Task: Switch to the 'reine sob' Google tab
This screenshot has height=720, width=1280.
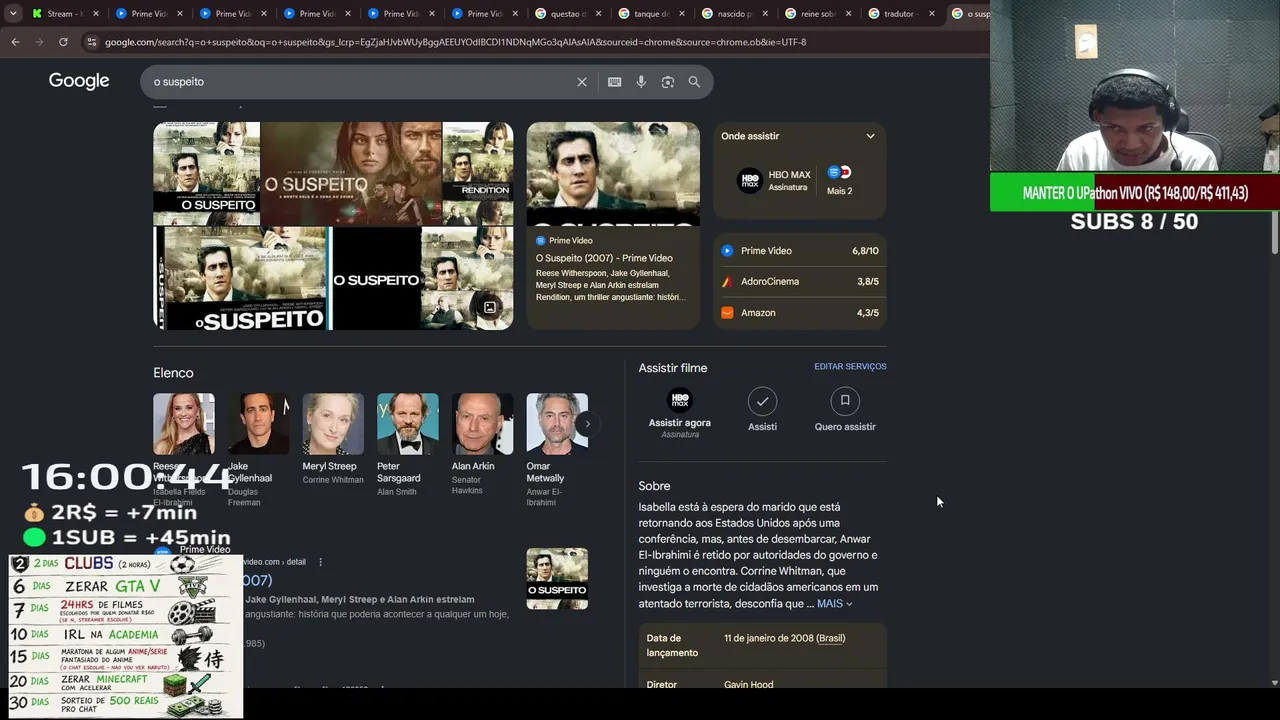Action: click(819, 14)
